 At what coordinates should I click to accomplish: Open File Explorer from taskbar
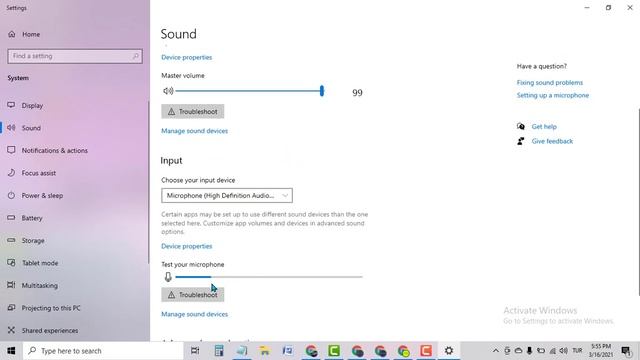pos(264,351)
